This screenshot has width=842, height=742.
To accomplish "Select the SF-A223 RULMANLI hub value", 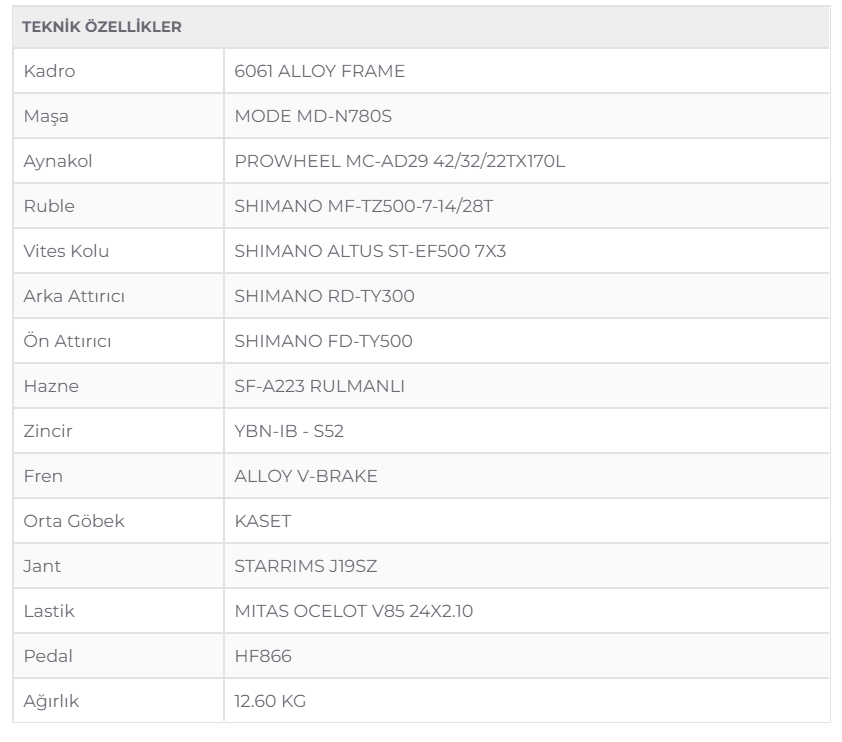I will click(320, 386).
